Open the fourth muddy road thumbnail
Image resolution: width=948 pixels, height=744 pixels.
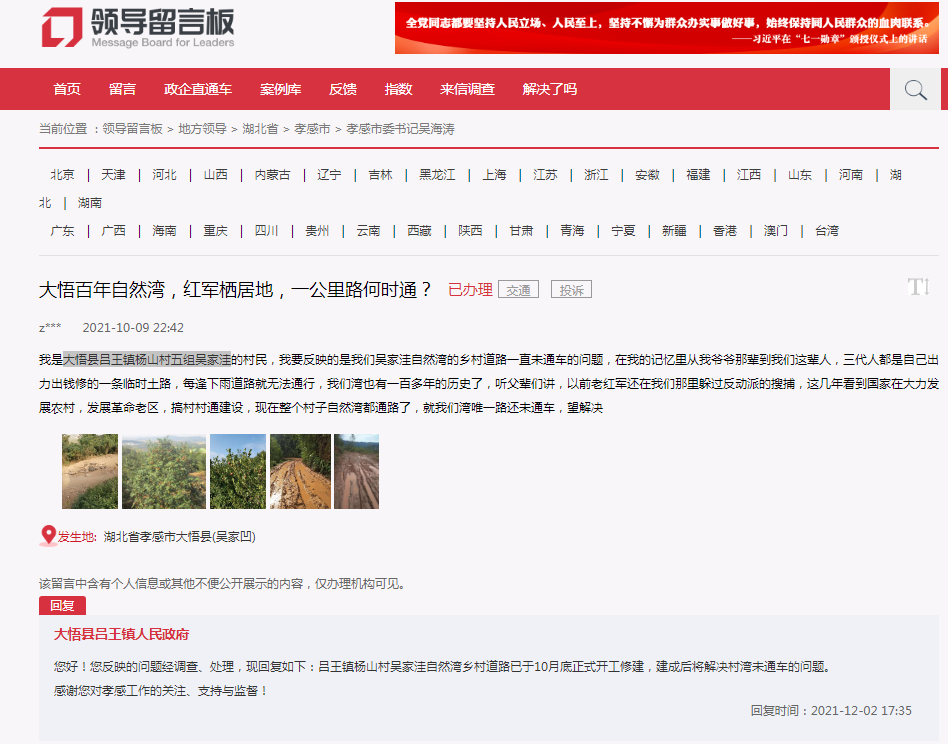tap(300, 471)
